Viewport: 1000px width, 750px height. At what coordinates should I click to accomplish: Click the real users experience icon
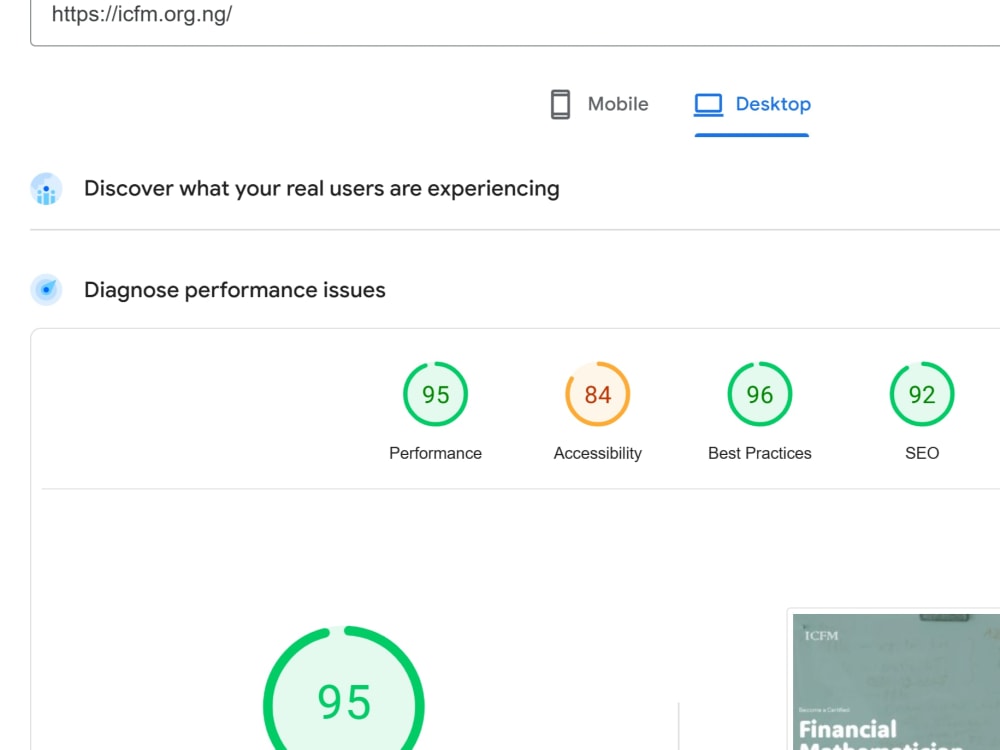pos(47,189)
